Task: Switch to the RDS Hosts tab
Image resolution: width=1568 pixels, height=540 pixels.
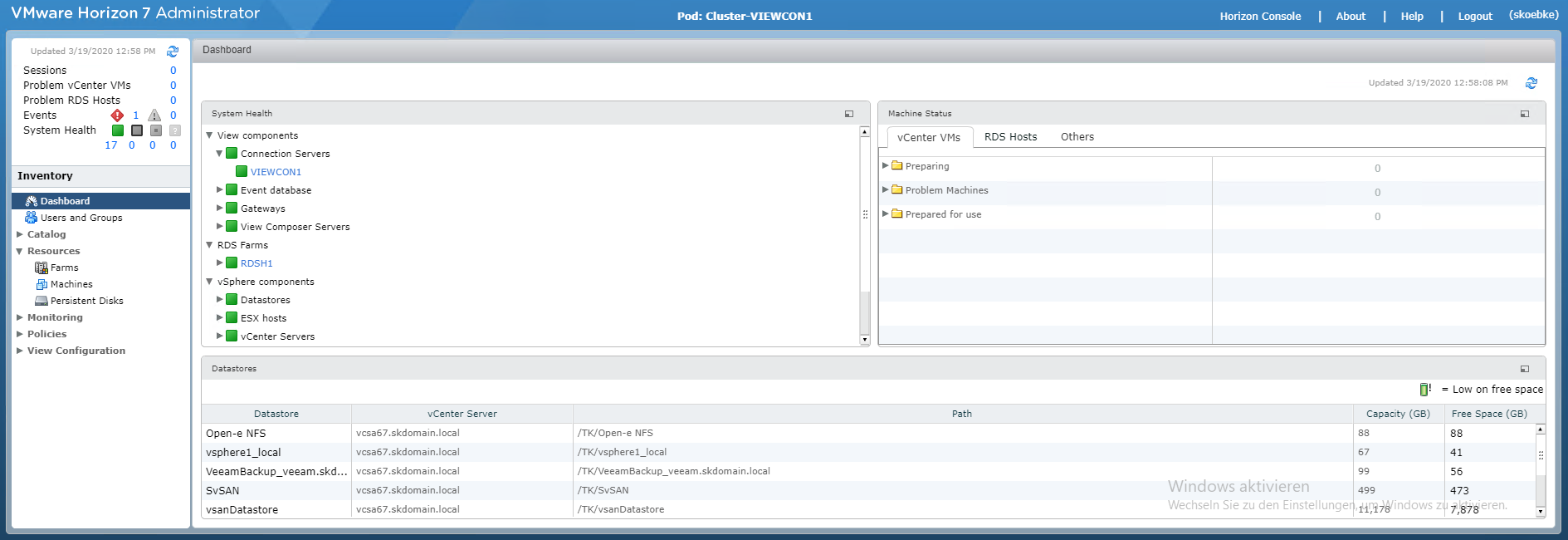Action: pos(1010,137)
